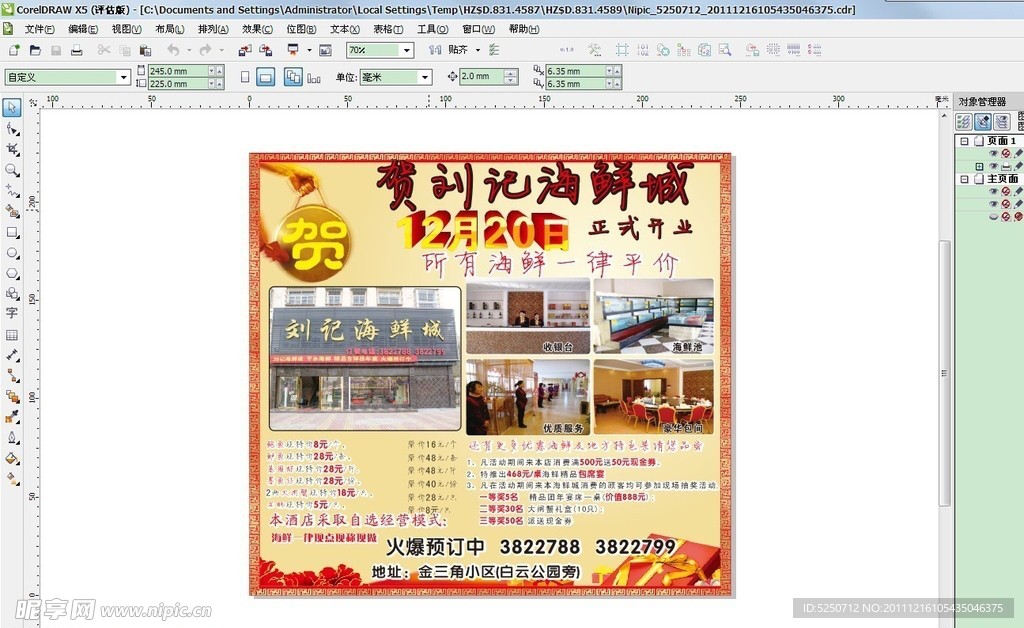Click the 贴齐 snap-to button
Viewport: 1024px width, 628px height.
[458, 50]
